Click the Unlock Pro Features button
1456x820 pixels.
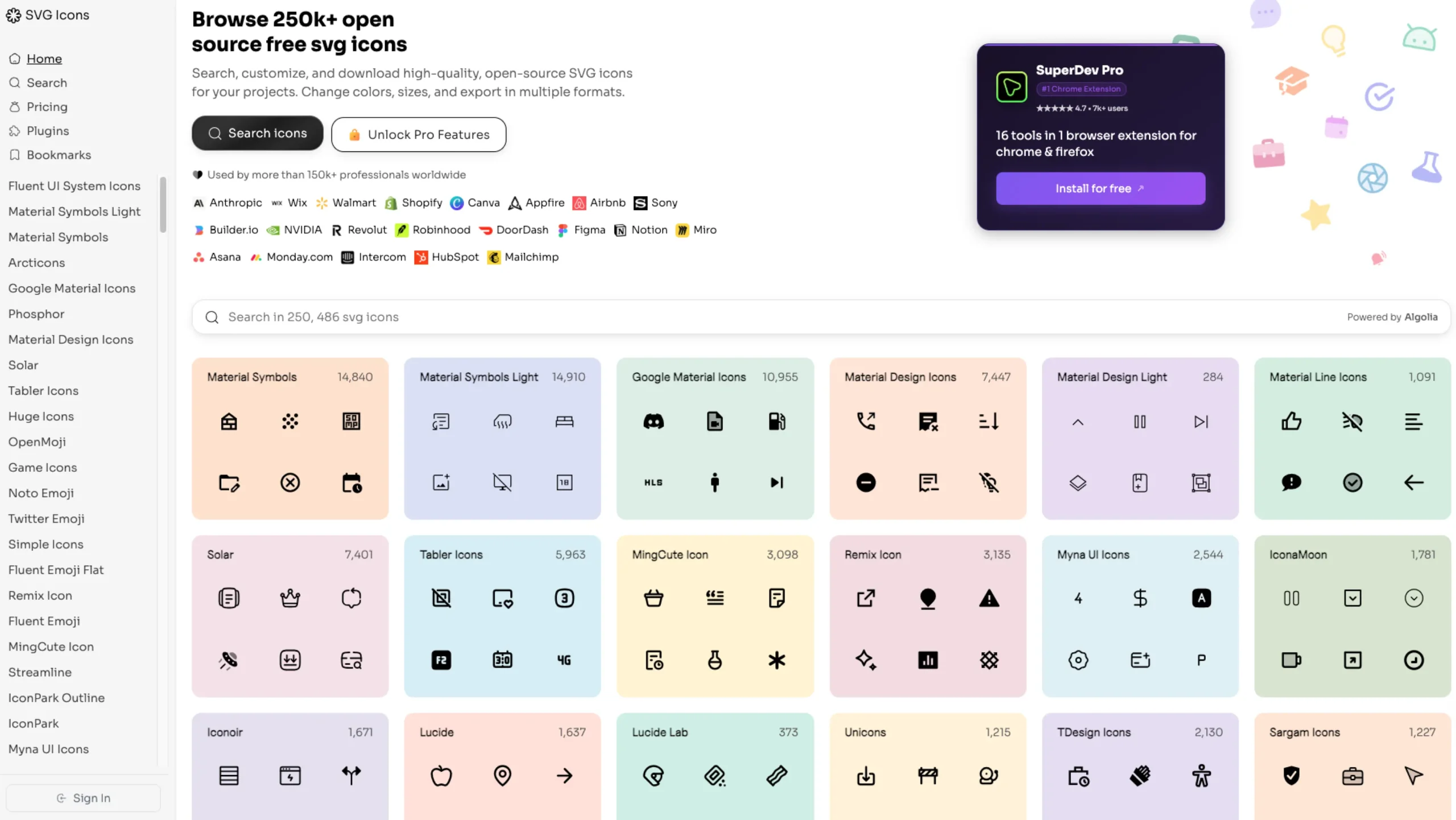point(419,134)
